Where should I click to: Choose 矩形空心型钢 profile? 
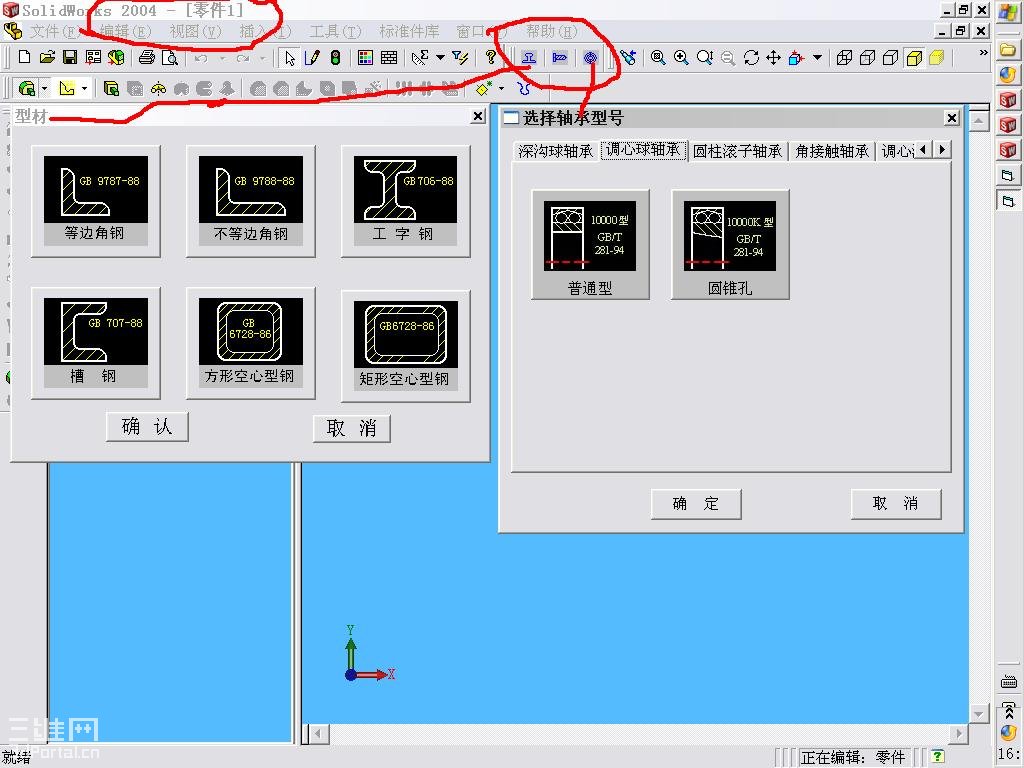406,346
